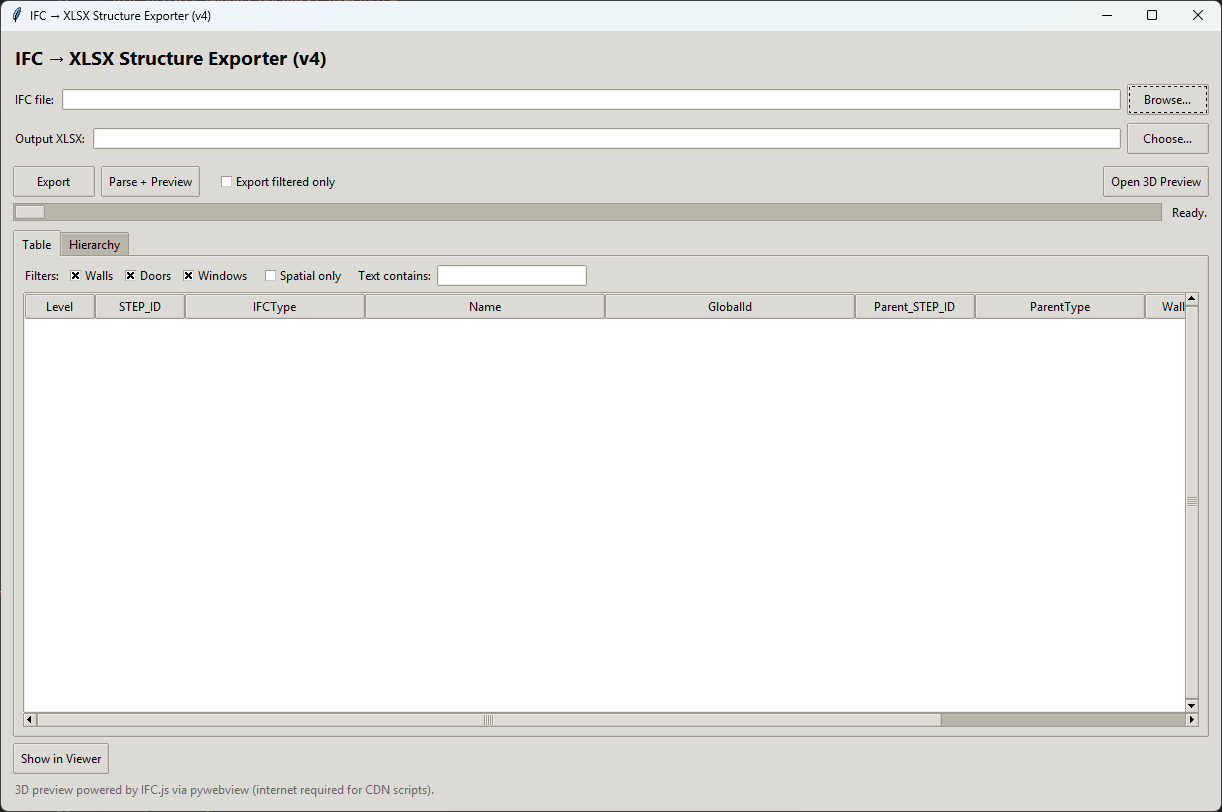Switch to the Hierarchy tab
1222x812 pixels.
[94, 245]
